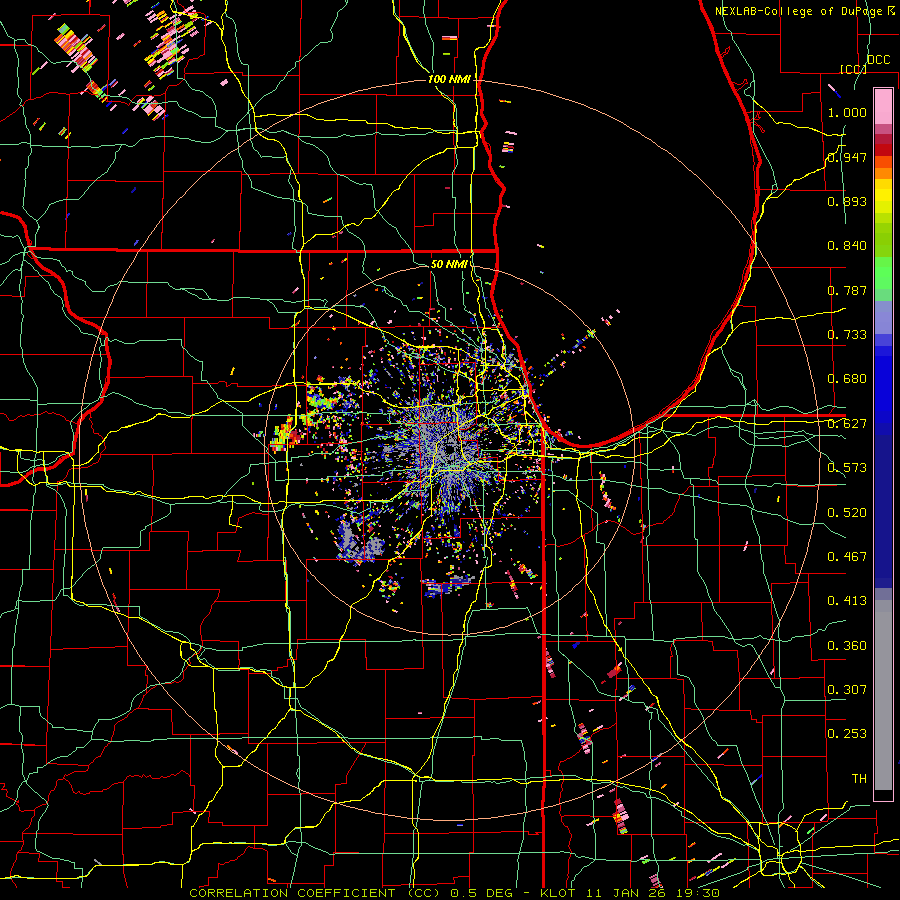Pick the lavender color band beside 0.733
Screen dimensions: 900x900
(x=883, y=317)
